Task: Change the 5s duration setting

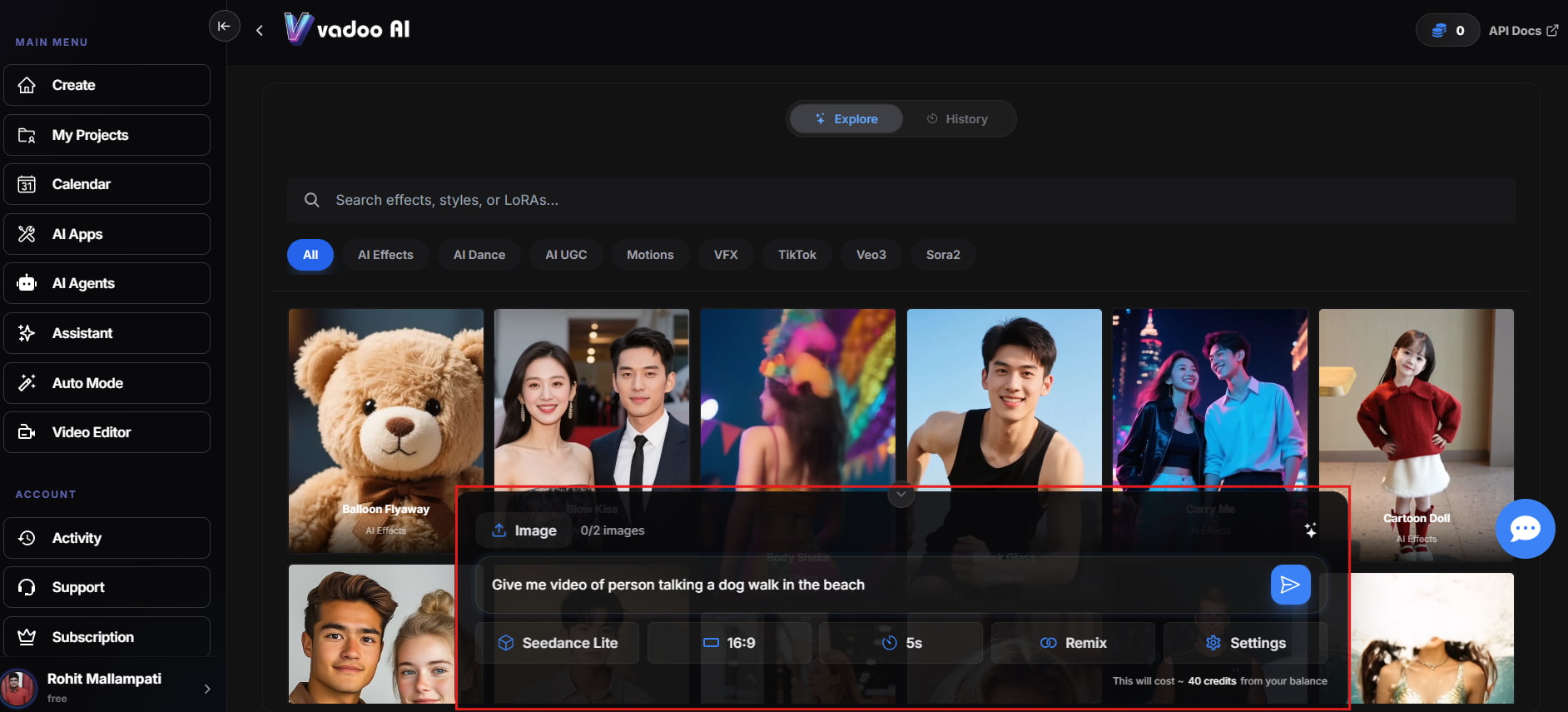Action: click(x=901, y=643)
